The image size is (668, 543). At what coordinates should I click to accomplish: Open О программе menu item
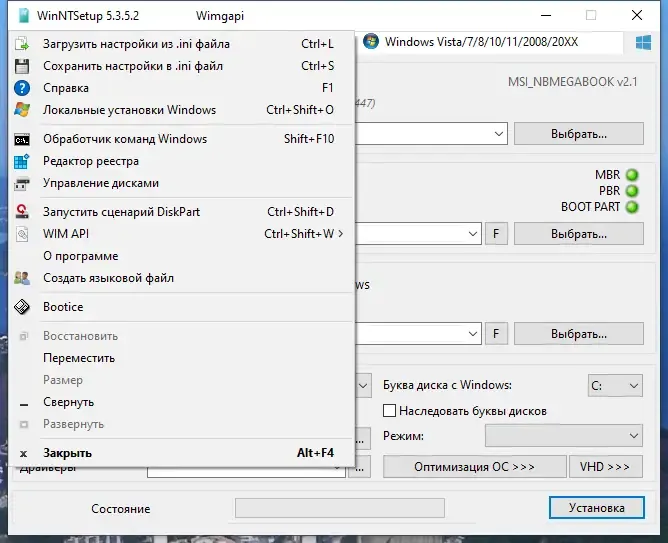[182, 256]
